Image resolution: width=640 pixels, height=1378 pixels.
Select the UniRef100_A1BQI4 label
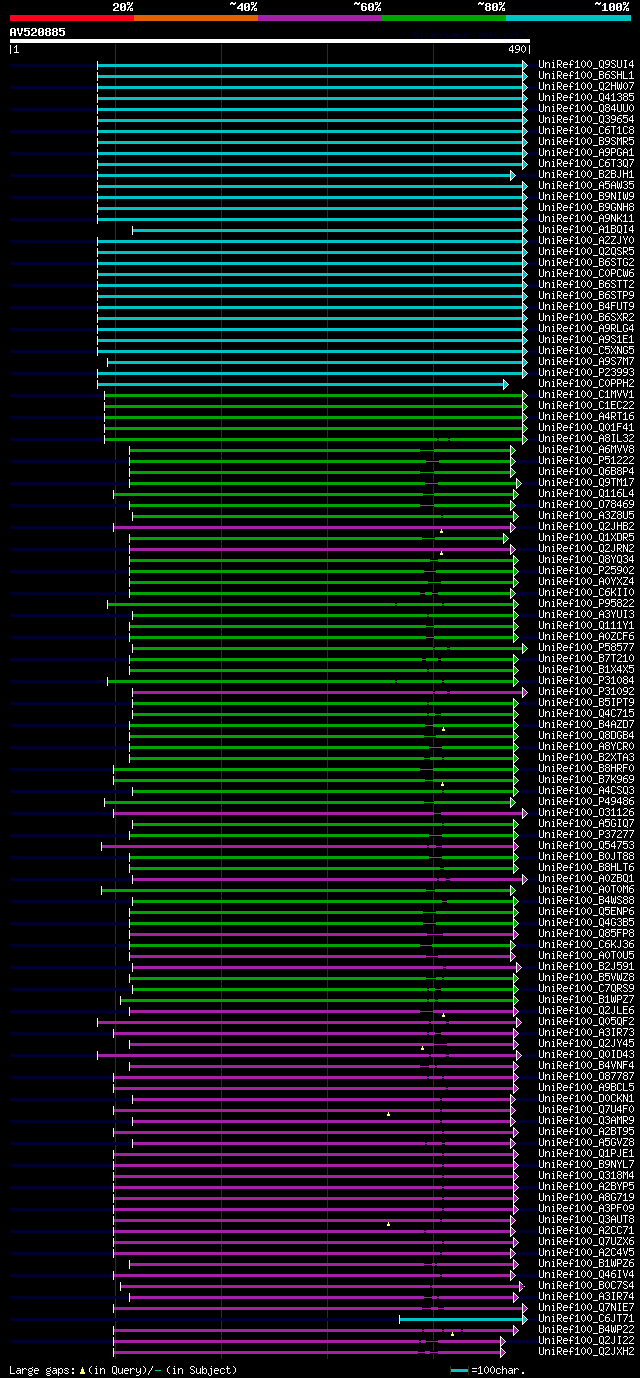[586, 229]
